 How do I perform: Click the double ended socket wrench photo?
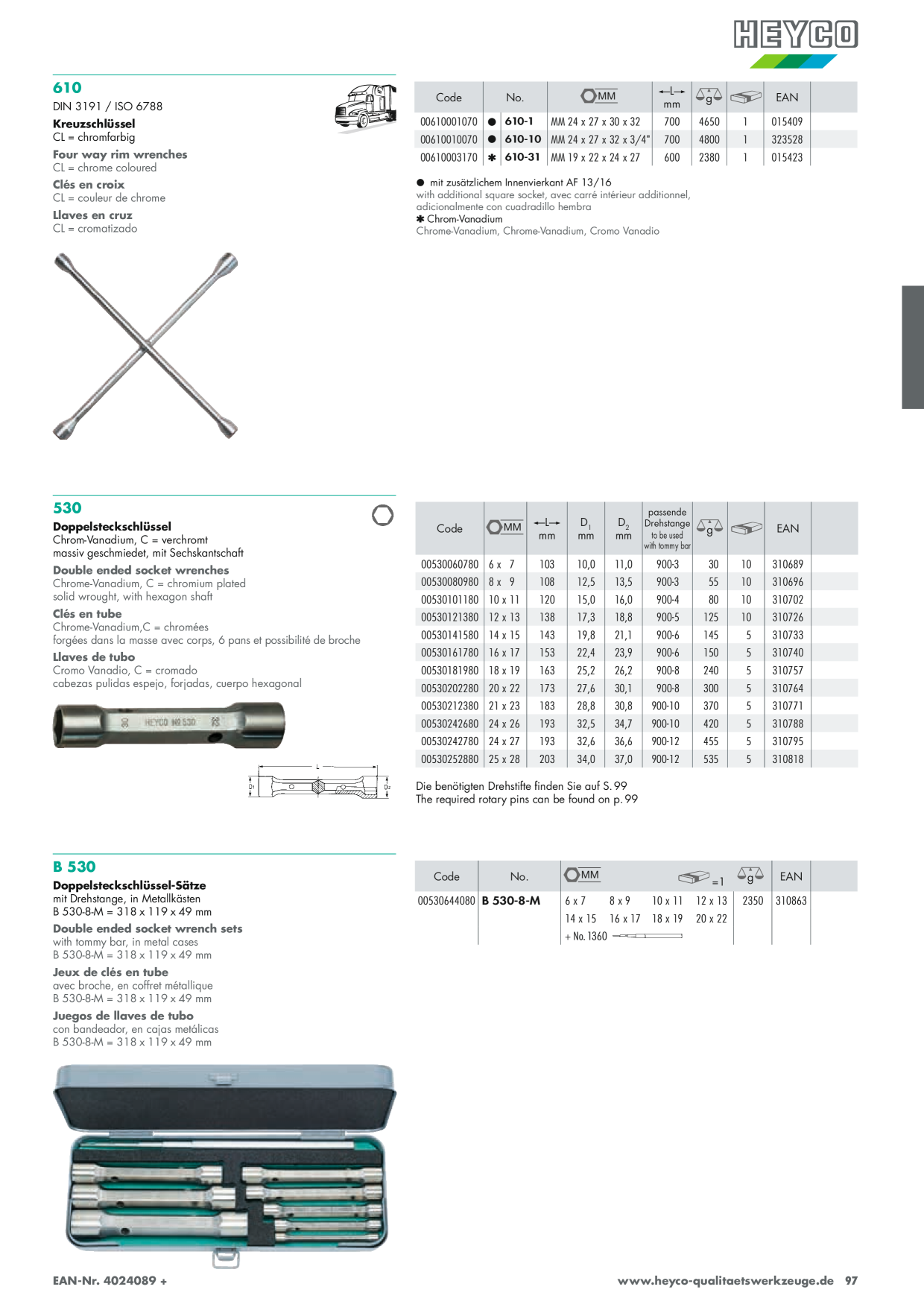tap(169, 725)
